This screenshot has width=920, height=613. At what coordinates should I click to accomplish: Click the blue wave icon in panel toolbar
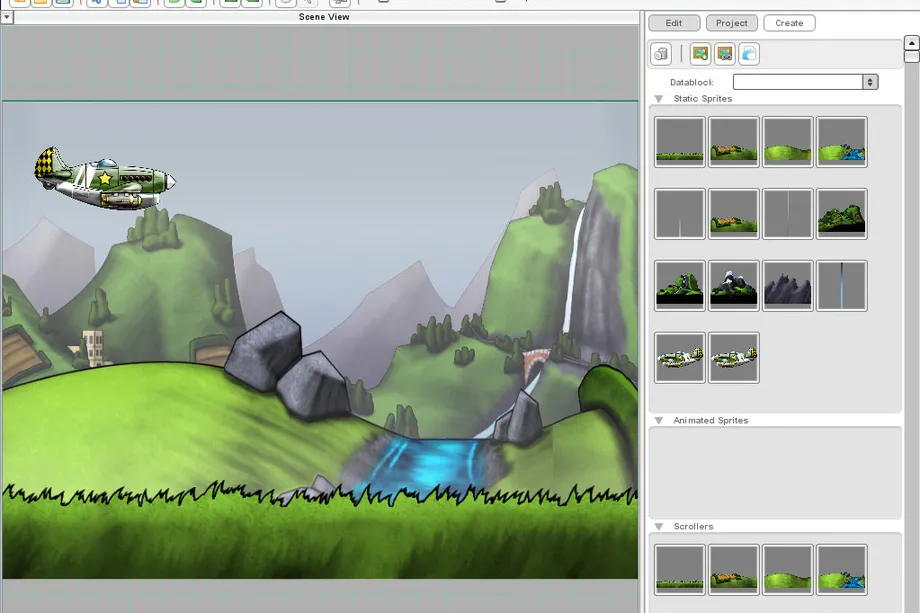(x=748, y=54)
